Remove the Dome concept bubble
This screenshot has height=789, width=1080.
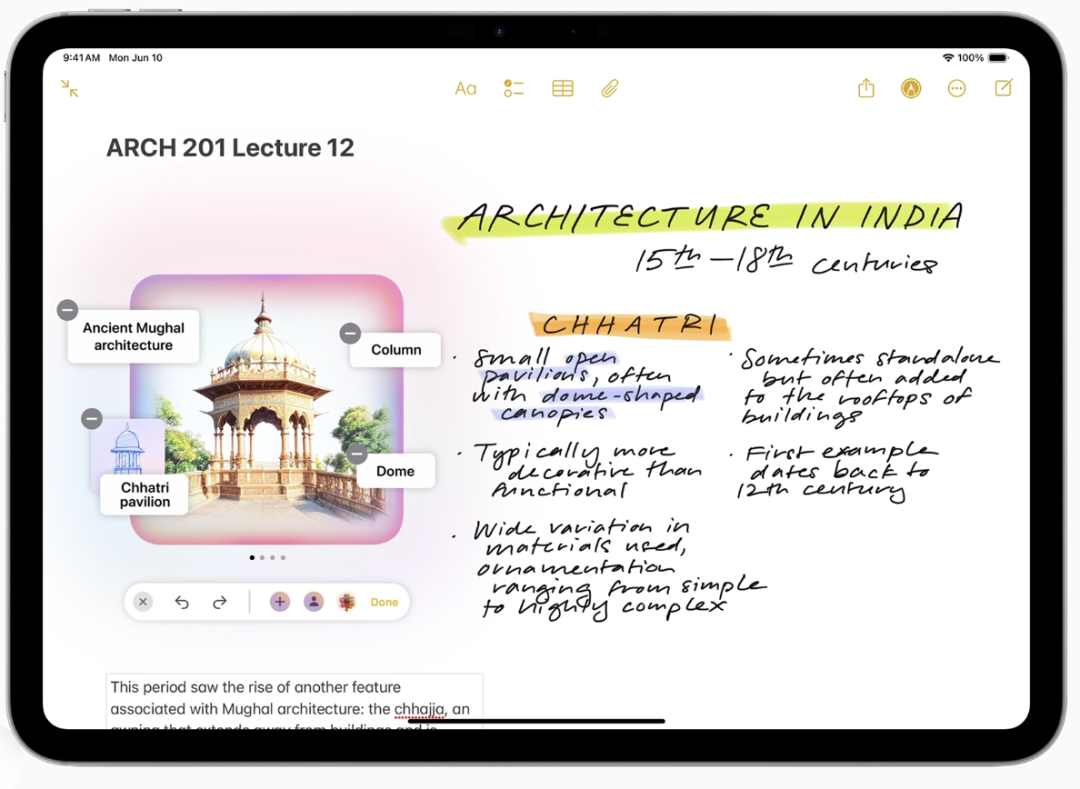(357, 454)
